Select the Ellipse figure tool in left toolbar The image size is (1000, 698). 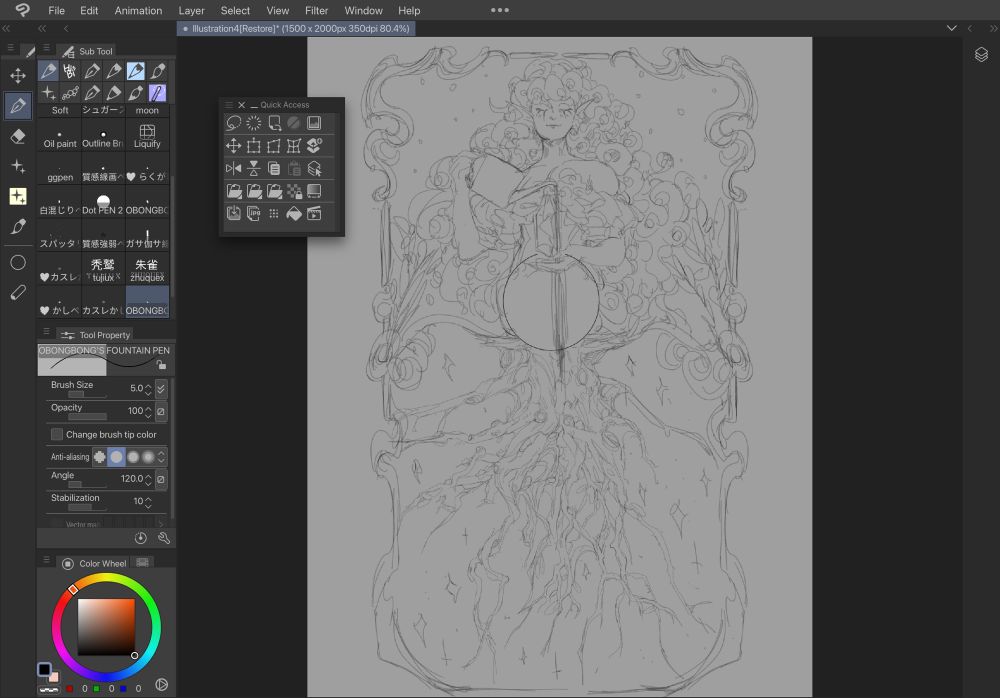[x=18, y=262]
